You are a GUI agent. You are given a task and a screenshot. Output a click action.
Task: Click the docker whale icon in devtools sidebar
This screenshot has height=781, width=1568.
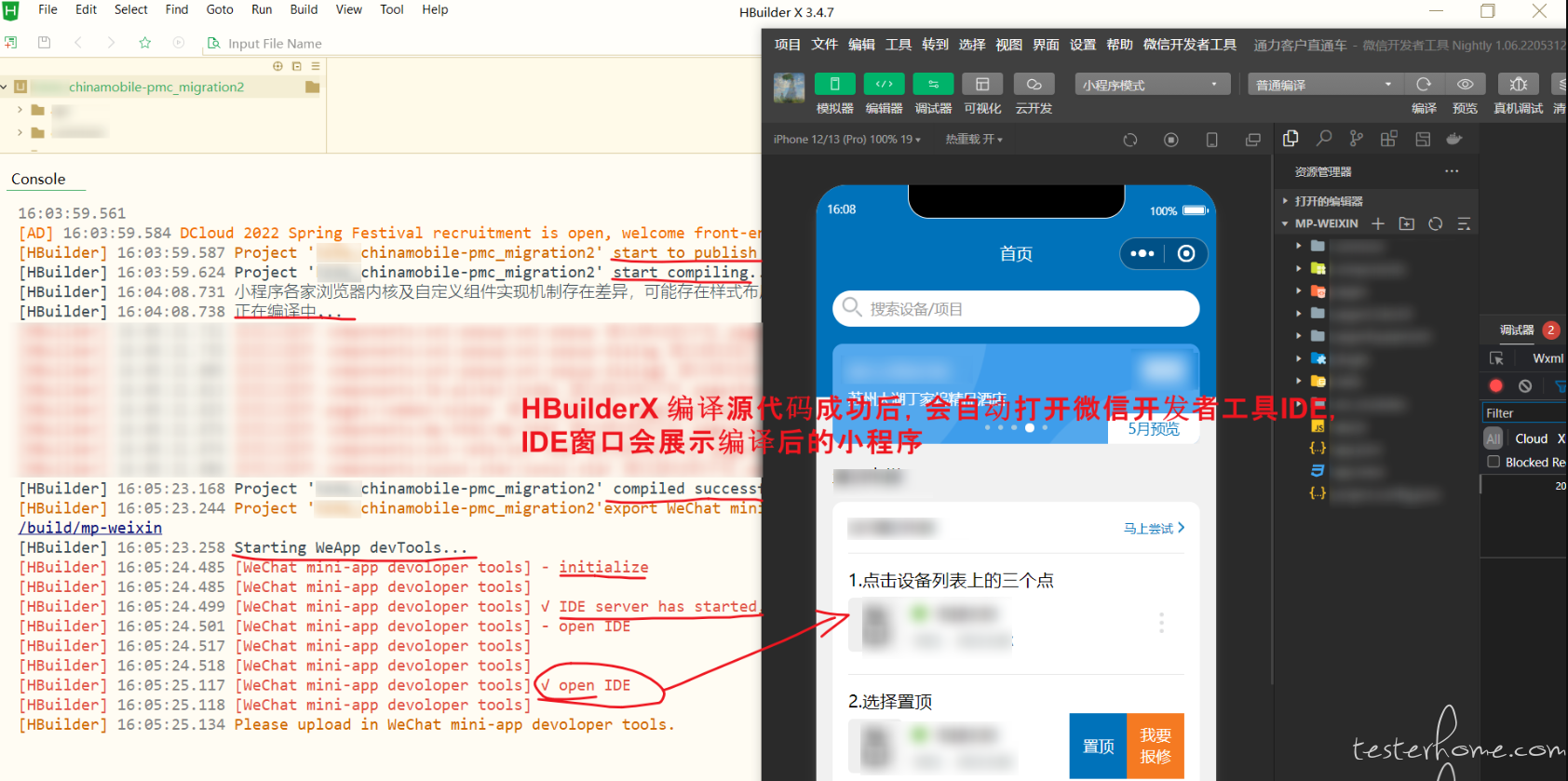point(1454,139)
